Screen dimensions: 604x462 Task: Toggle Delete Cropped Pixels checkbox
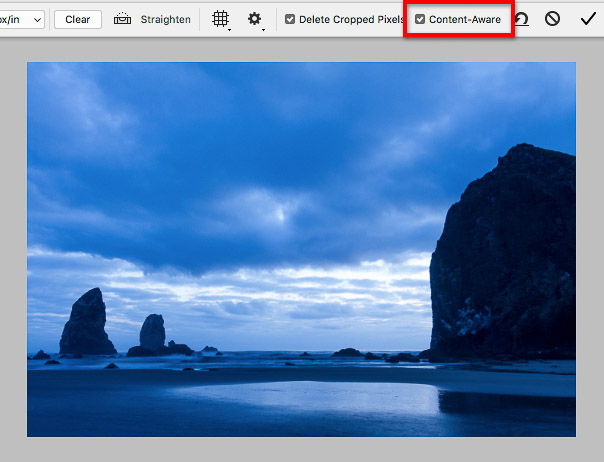pos(290,19)
